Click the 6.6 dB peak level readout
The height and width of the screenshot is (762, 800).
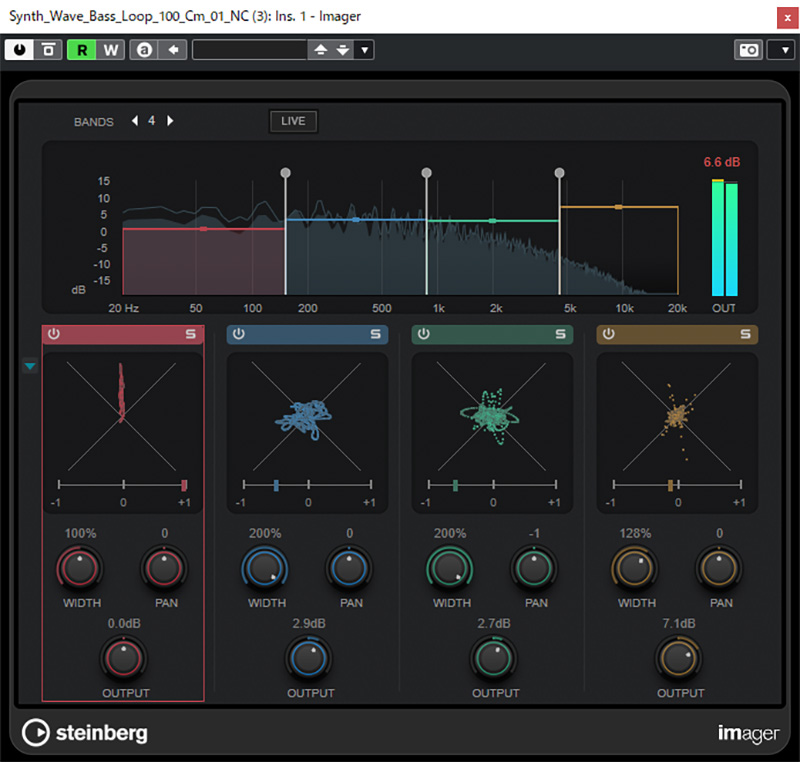click(722, 162)
